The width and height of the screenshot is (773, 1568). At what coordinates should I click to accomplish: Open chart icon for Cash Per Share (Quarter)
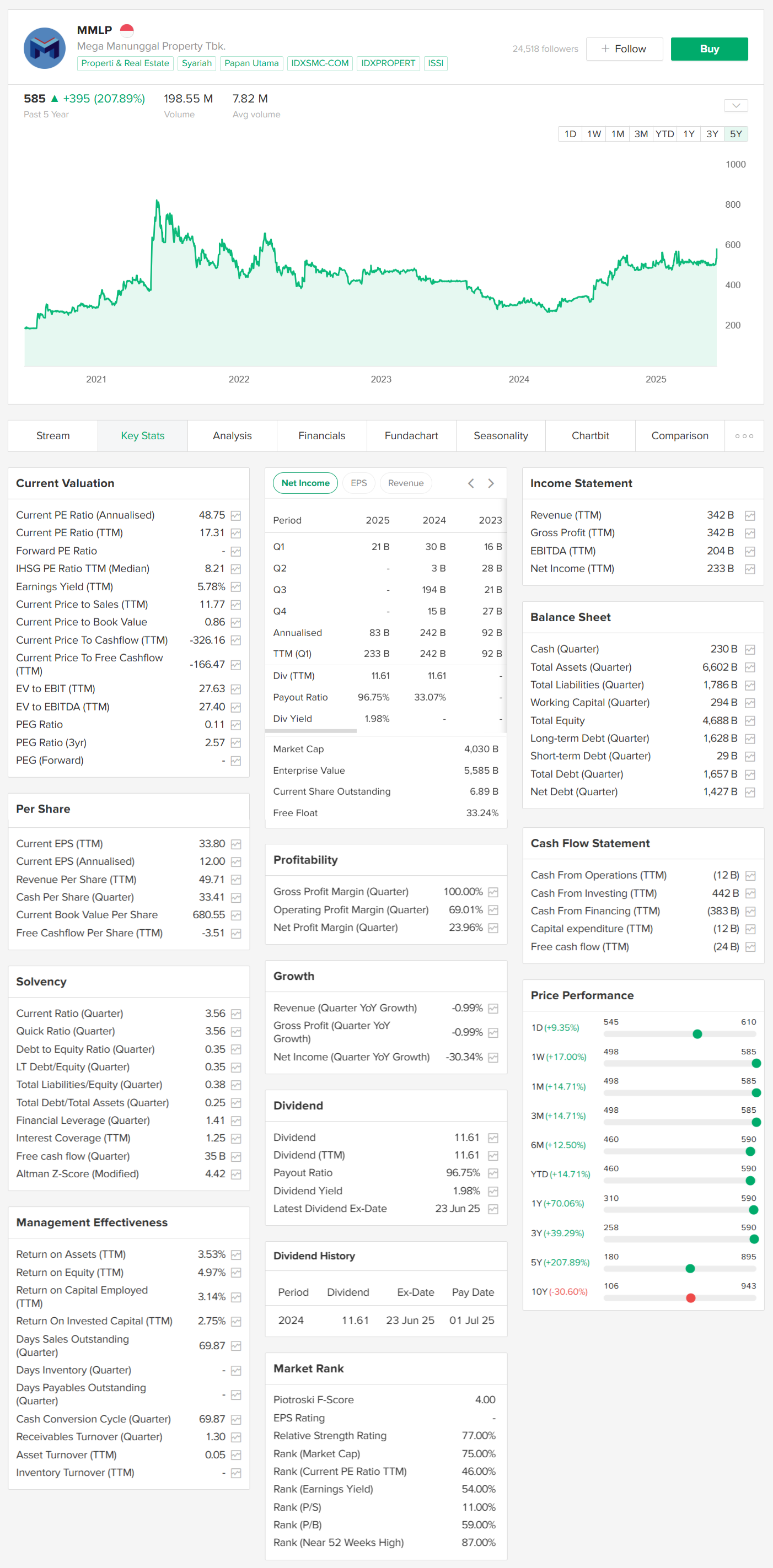pyautogui.click(x=236, y=898)
